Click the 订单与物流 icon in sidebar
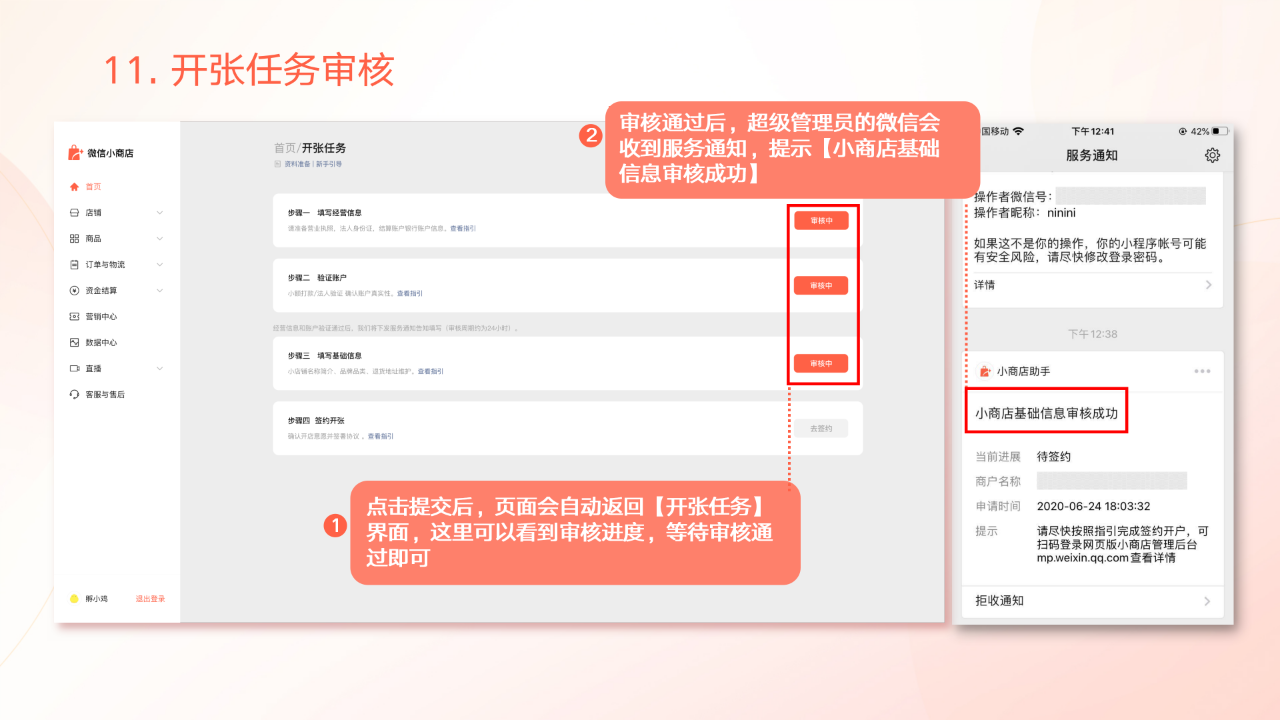Image resolution: width=1280 pixels, height=720 pixels. (74, 265)
